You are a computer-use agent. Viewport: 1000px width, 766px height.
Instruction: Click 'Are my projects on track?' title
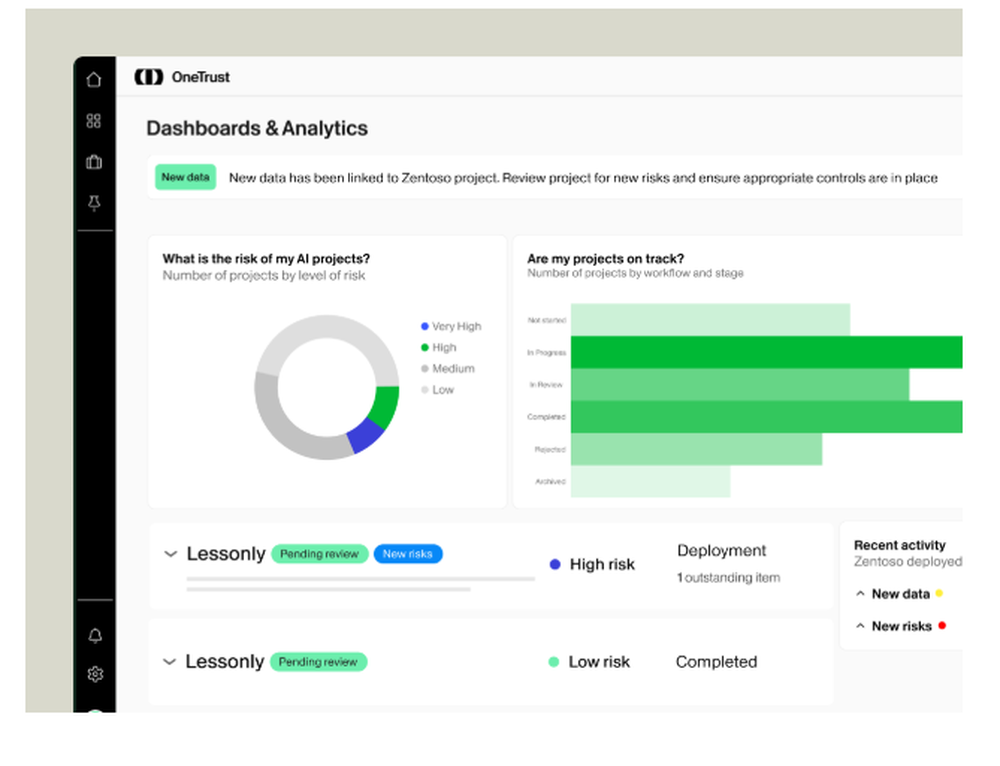point(605,258)
